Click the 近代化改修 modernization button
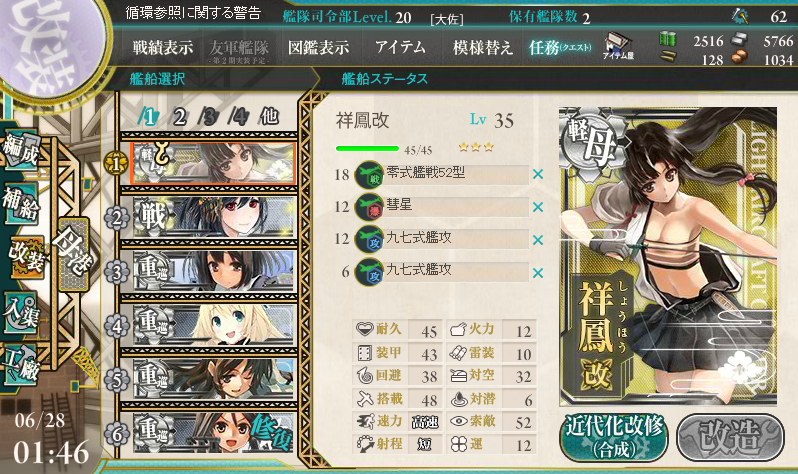The height and width of the screenshot is (474, 798). tap(615, 437)
